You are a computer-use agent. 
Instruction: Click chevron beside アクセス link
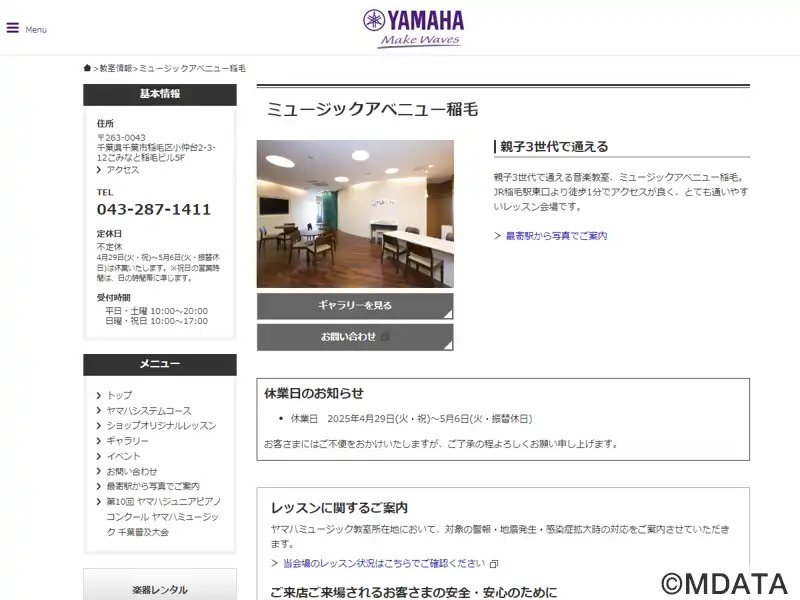pyautogui.click(x=99, y=170)
